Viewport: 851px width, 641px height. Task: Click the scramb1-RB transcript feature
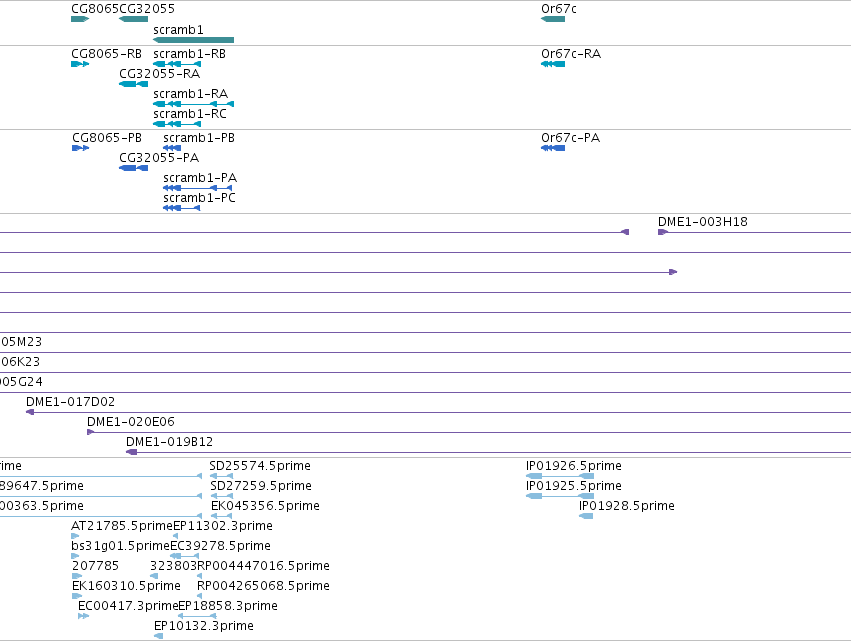point(177,64)
